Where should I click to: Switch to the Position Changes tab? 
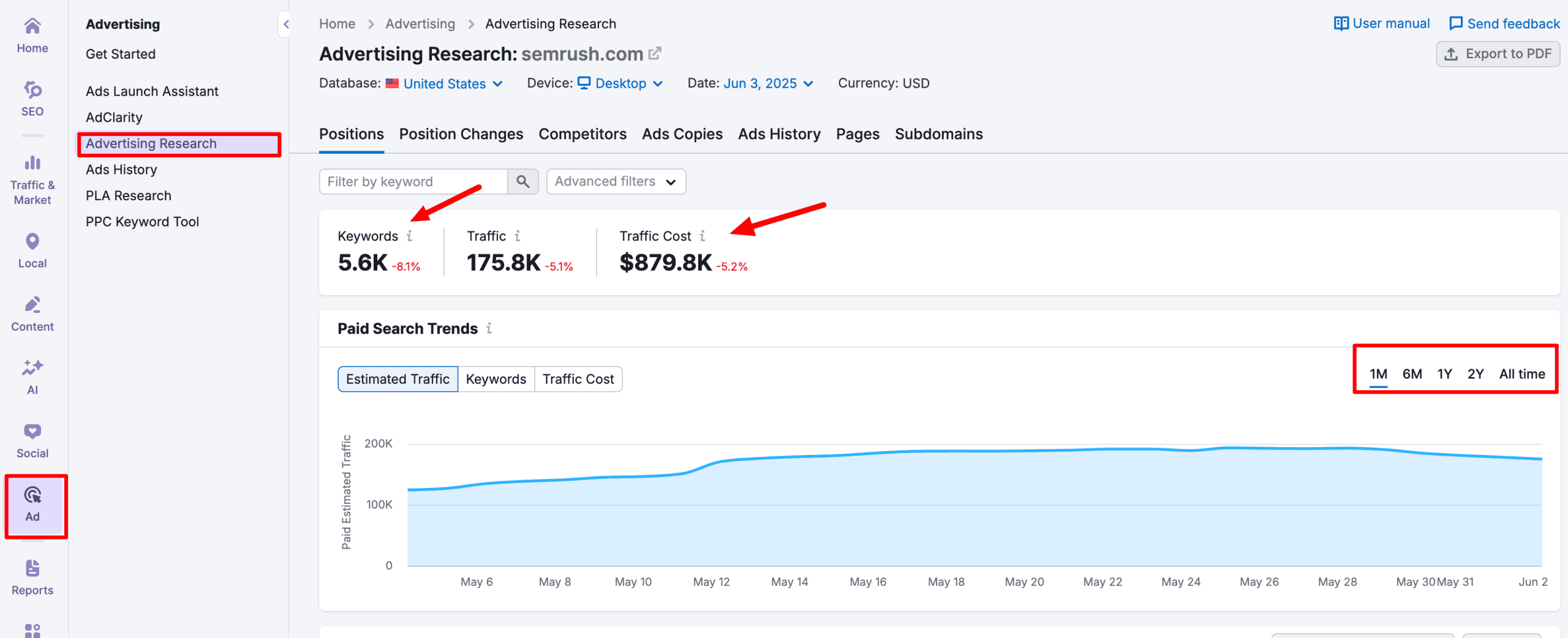461,134
